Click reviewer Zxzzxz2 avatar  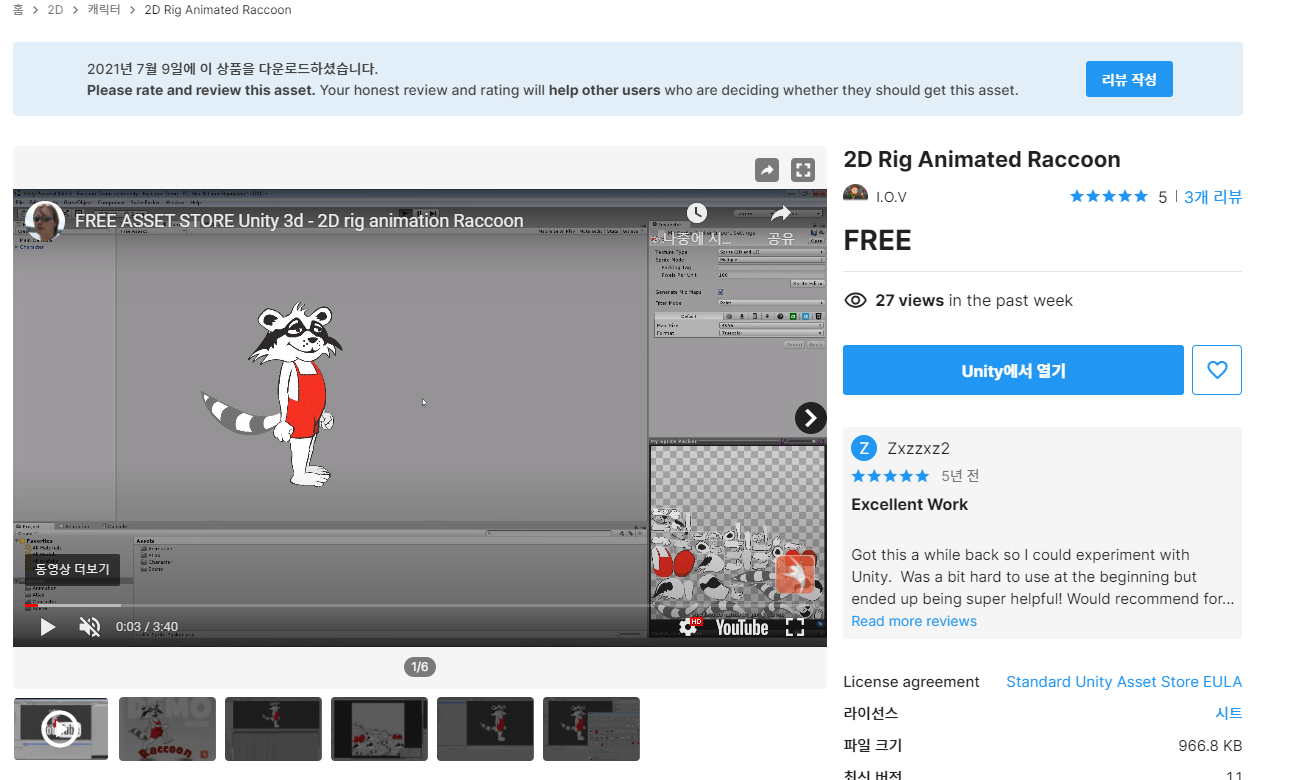coord(864,448)
